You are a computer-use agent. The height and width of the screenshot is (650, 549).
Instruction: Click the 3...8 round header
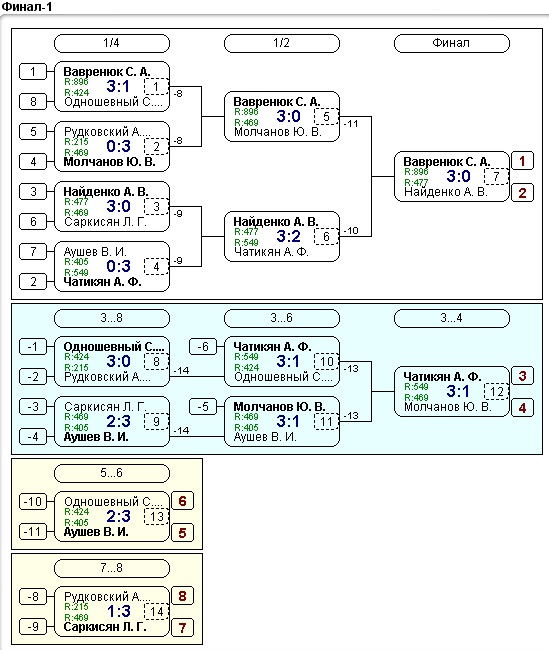coord(112,318)
